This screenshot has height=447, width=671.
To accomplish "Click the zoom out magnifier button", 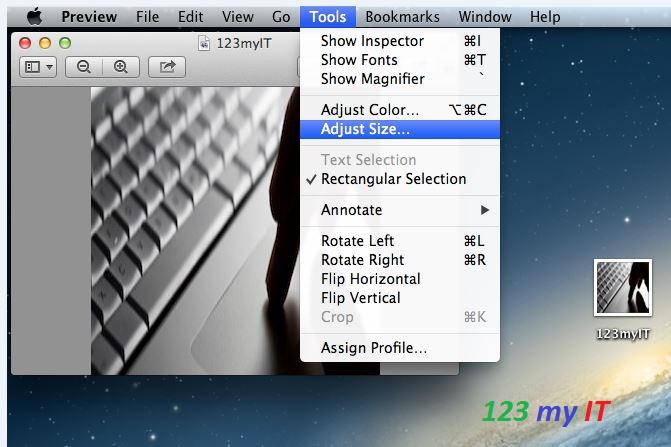I will (x=84, y=67).
